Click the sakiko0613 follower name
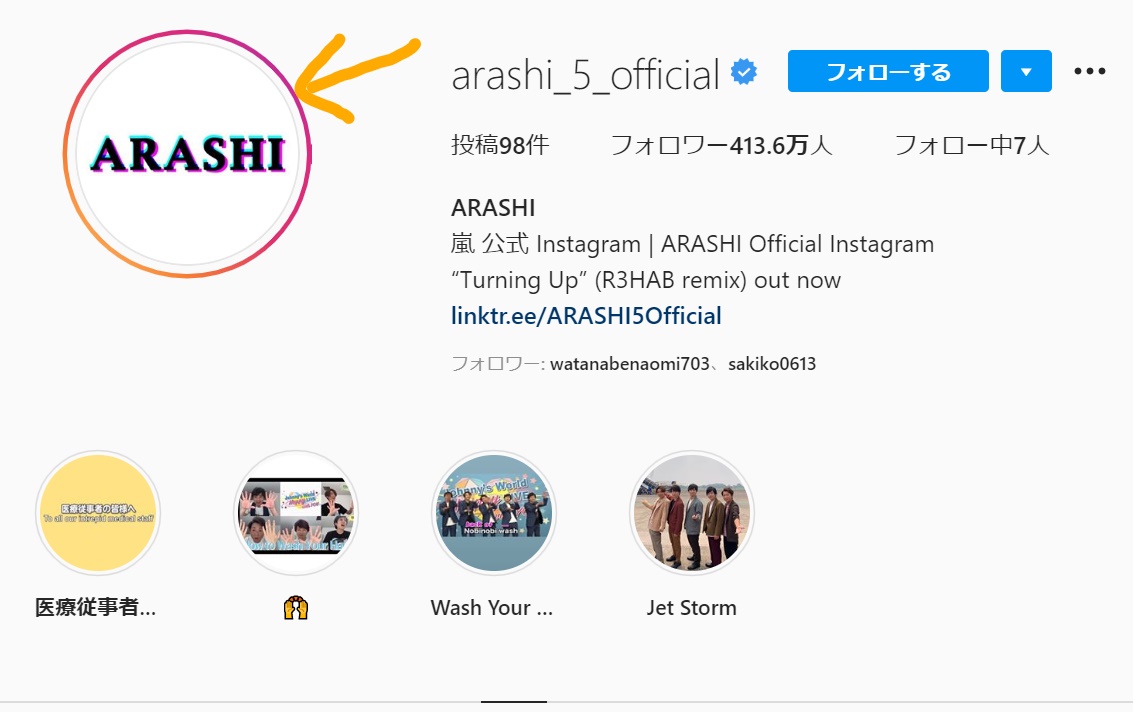This screenshot has width=1133, height=712. [772, 364]
